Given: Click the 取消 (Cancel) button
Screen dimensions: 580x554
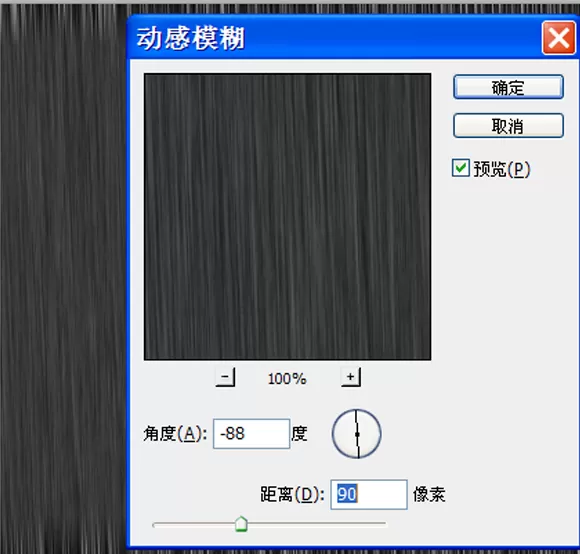Looking at the screenshot, I should tap(508, 126).
